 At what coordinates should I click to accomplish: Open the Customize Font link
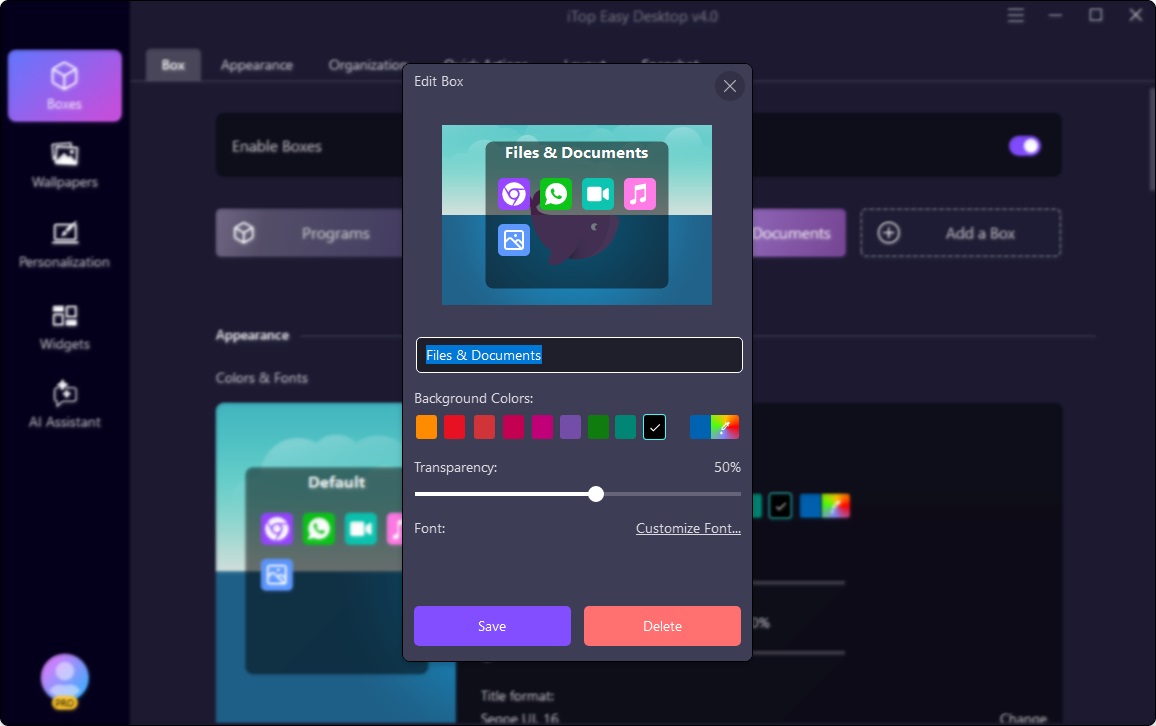[688, 528]
